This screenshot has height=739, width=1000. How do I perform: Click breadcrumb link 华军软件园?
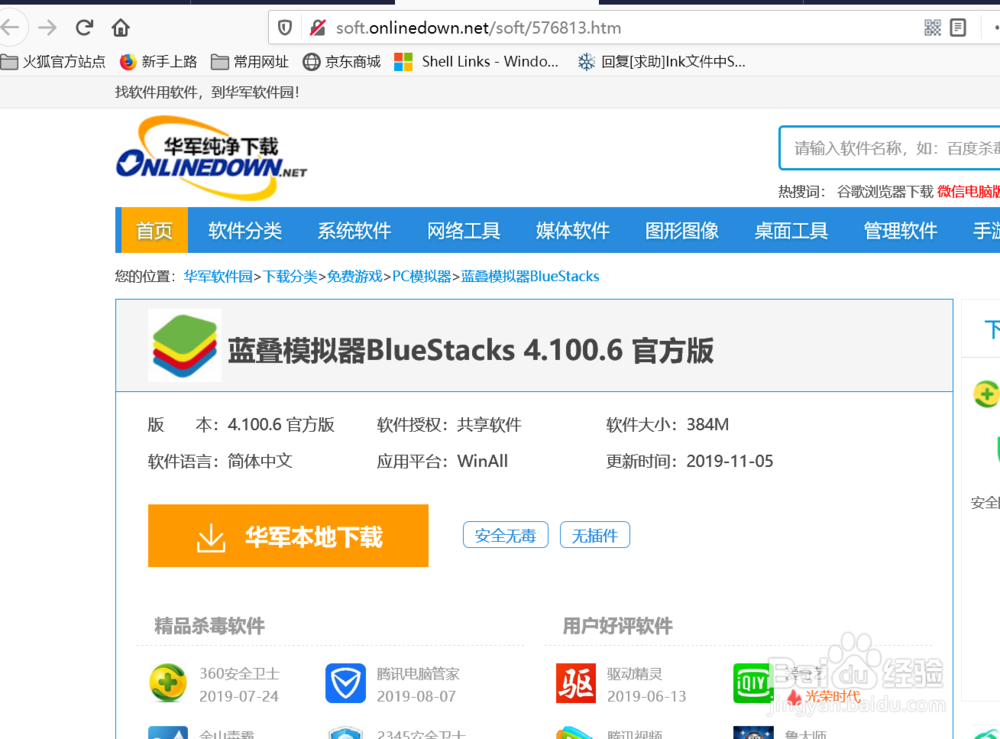click(x=218, y=276)
